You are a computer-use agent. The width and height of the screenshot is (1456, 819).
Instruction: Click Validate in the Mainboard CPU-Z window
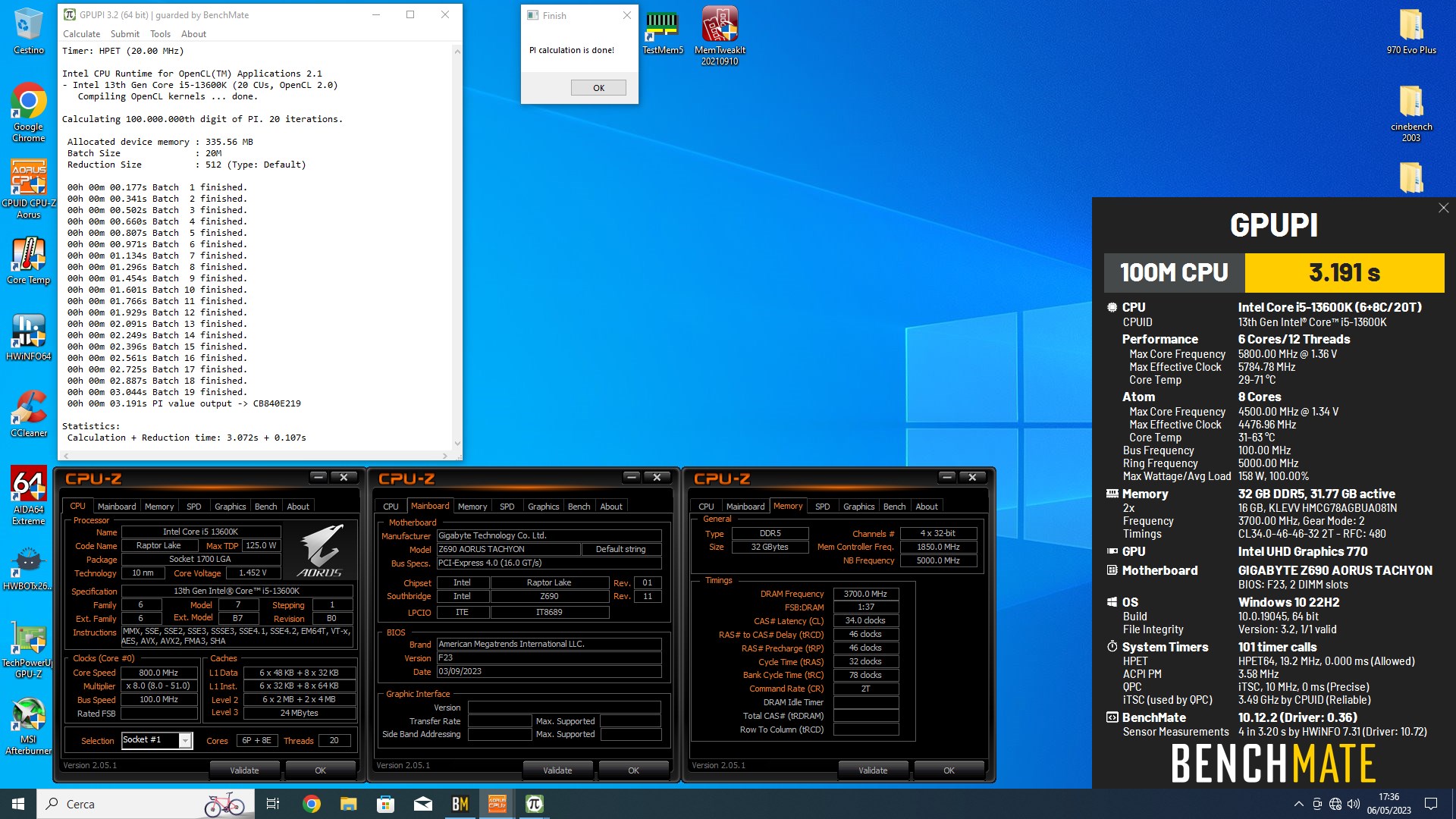tap(557, 770)
